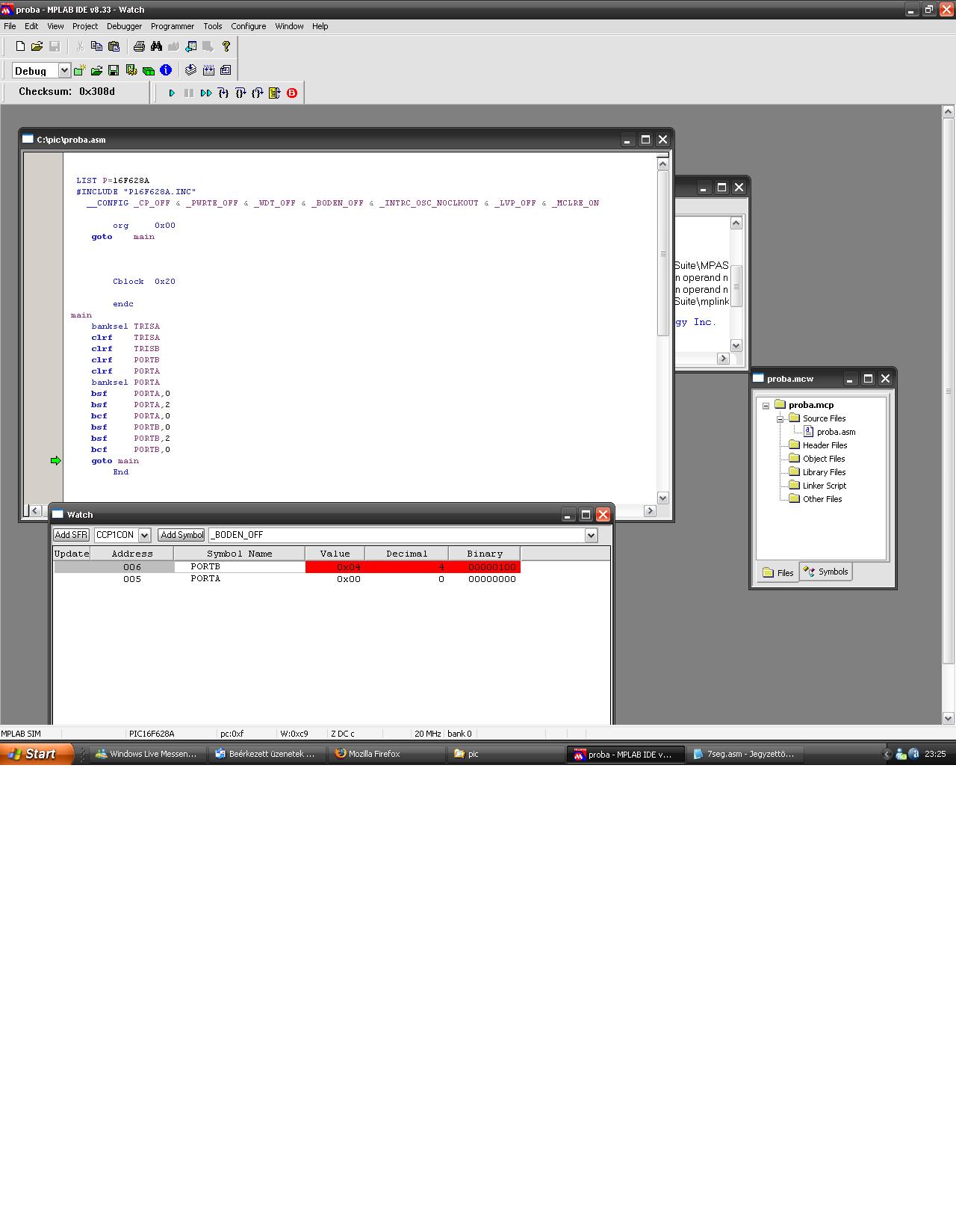Screen dimensions: 956x1232
Task: Open the pic folder from the taskbar
Action: click(x=506, y=754)
